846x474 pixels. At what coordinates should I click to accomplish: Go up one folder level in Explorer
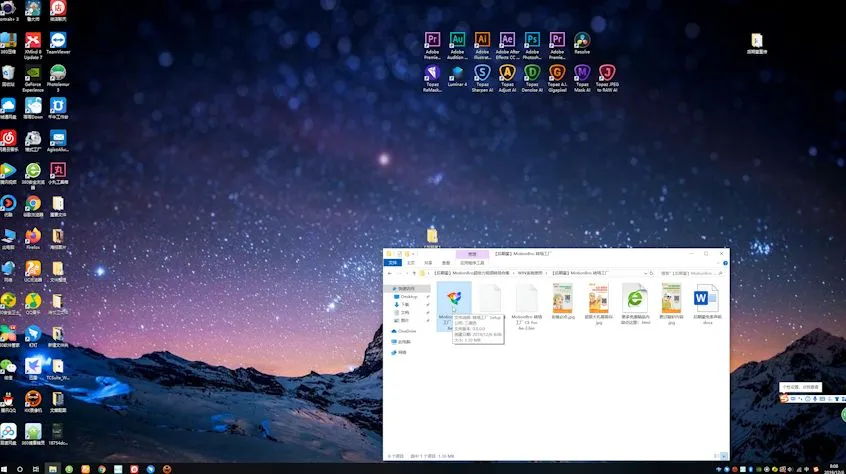[414, 273]
